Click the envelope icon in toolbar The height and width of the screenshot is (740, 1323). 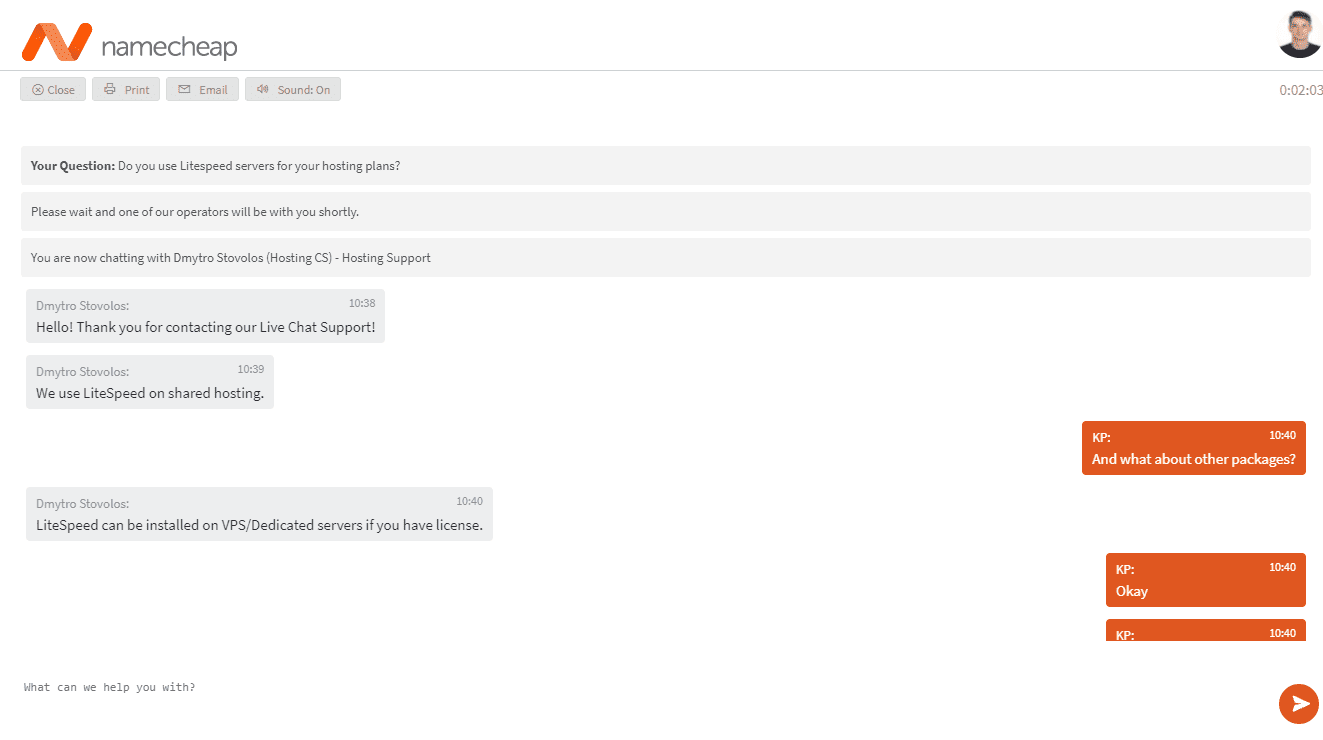pos(184,90)
